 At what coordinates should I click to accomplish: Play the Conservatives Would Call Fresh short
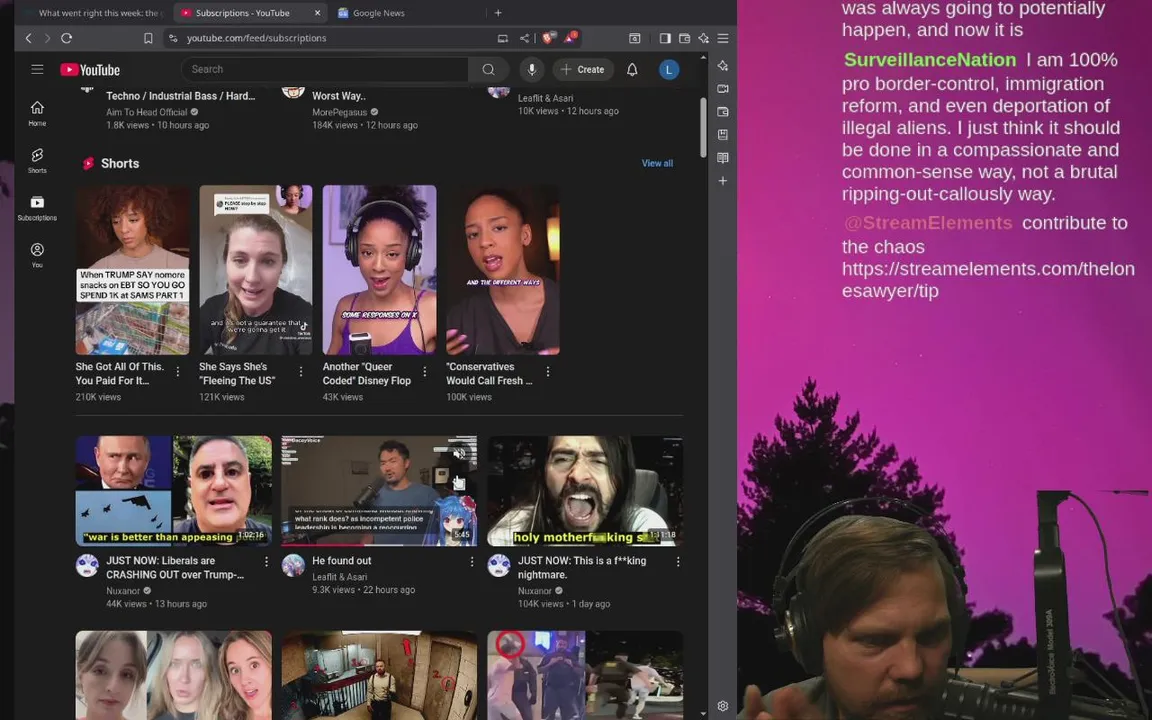(503, 270)
